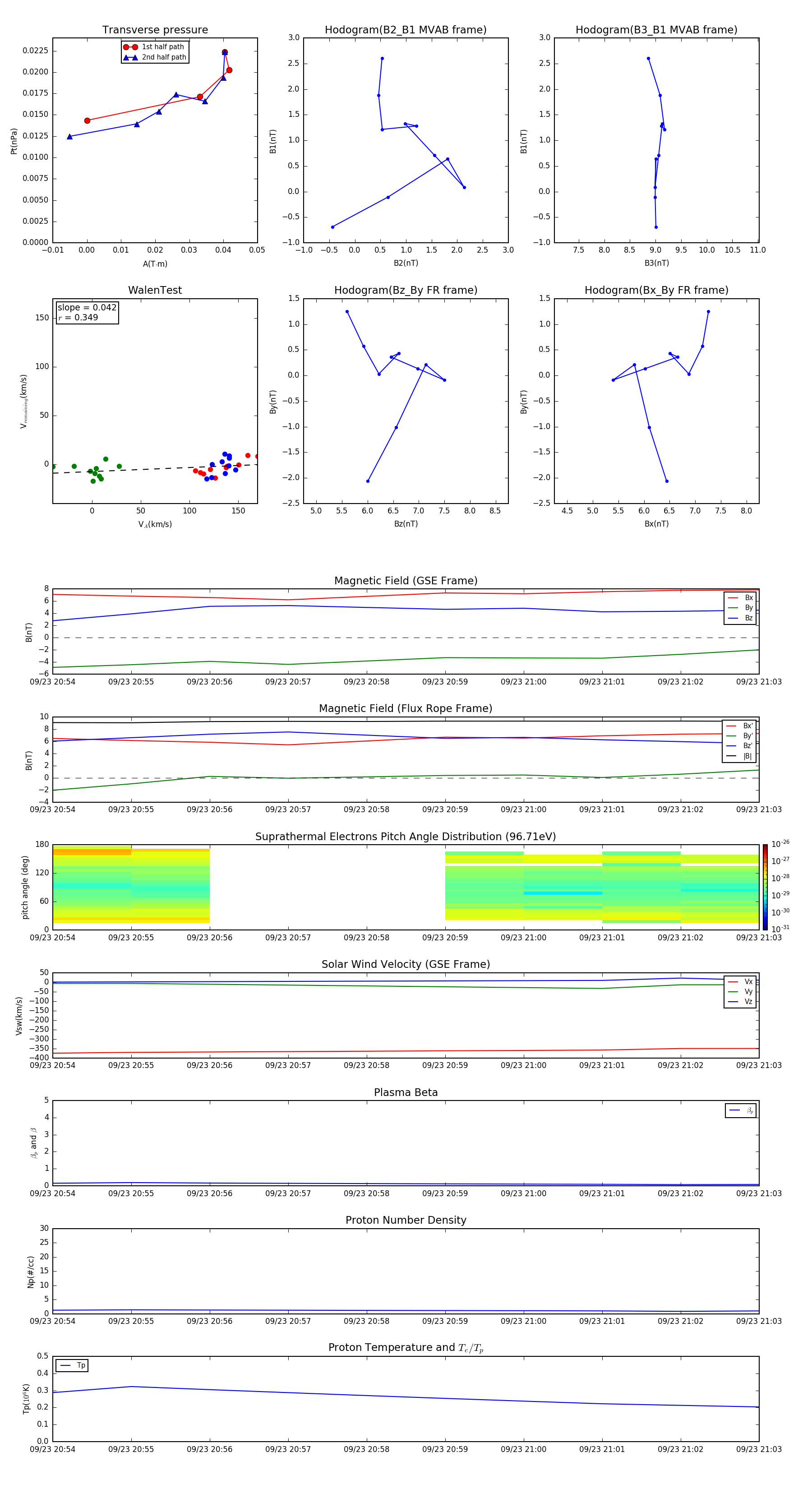Click the "Pt(nPa)" y-axis label
This screenshot has height=1489, width=812.
point(14,141)
